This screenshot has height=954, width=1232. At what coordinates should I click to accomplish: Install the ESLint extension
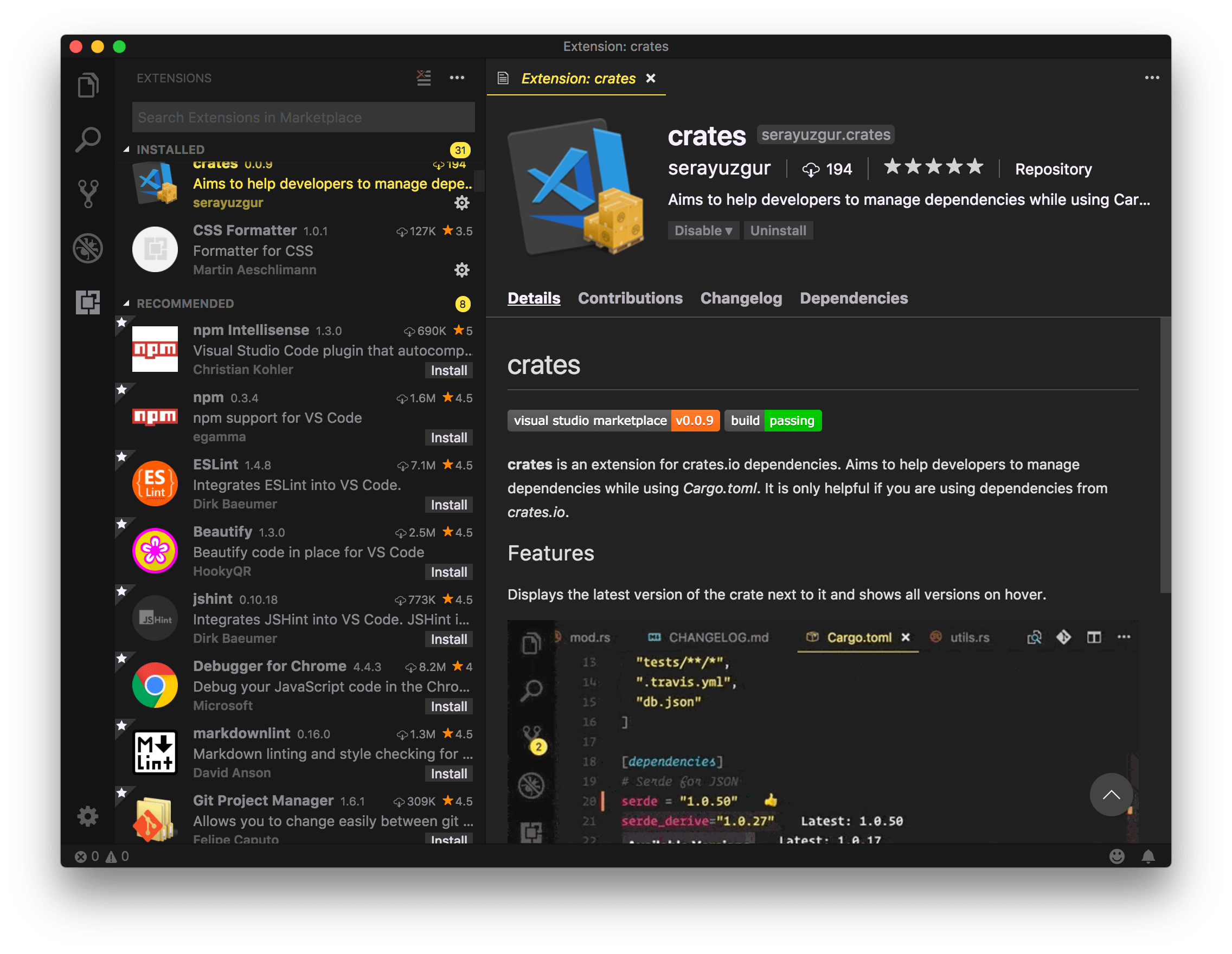coord(448,505)
